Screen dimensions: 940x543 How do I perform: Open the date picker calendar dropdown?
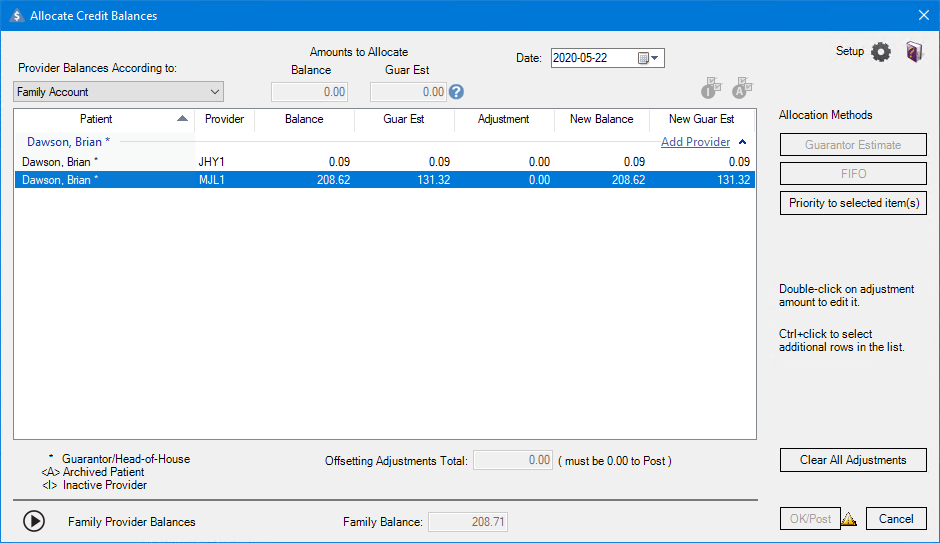[650, 58]
